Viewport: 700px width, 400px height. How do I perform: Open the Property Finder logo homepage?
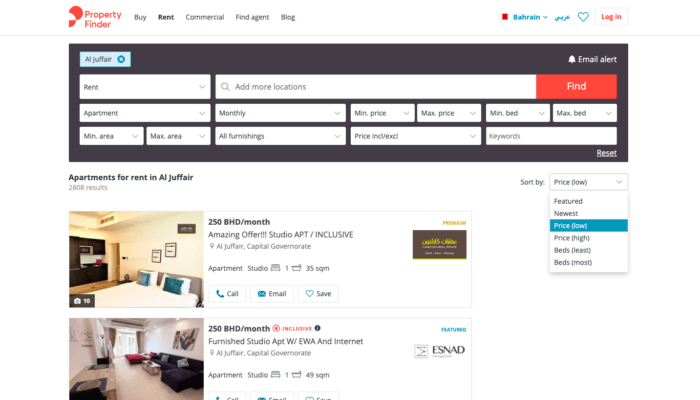click(95, 17)
